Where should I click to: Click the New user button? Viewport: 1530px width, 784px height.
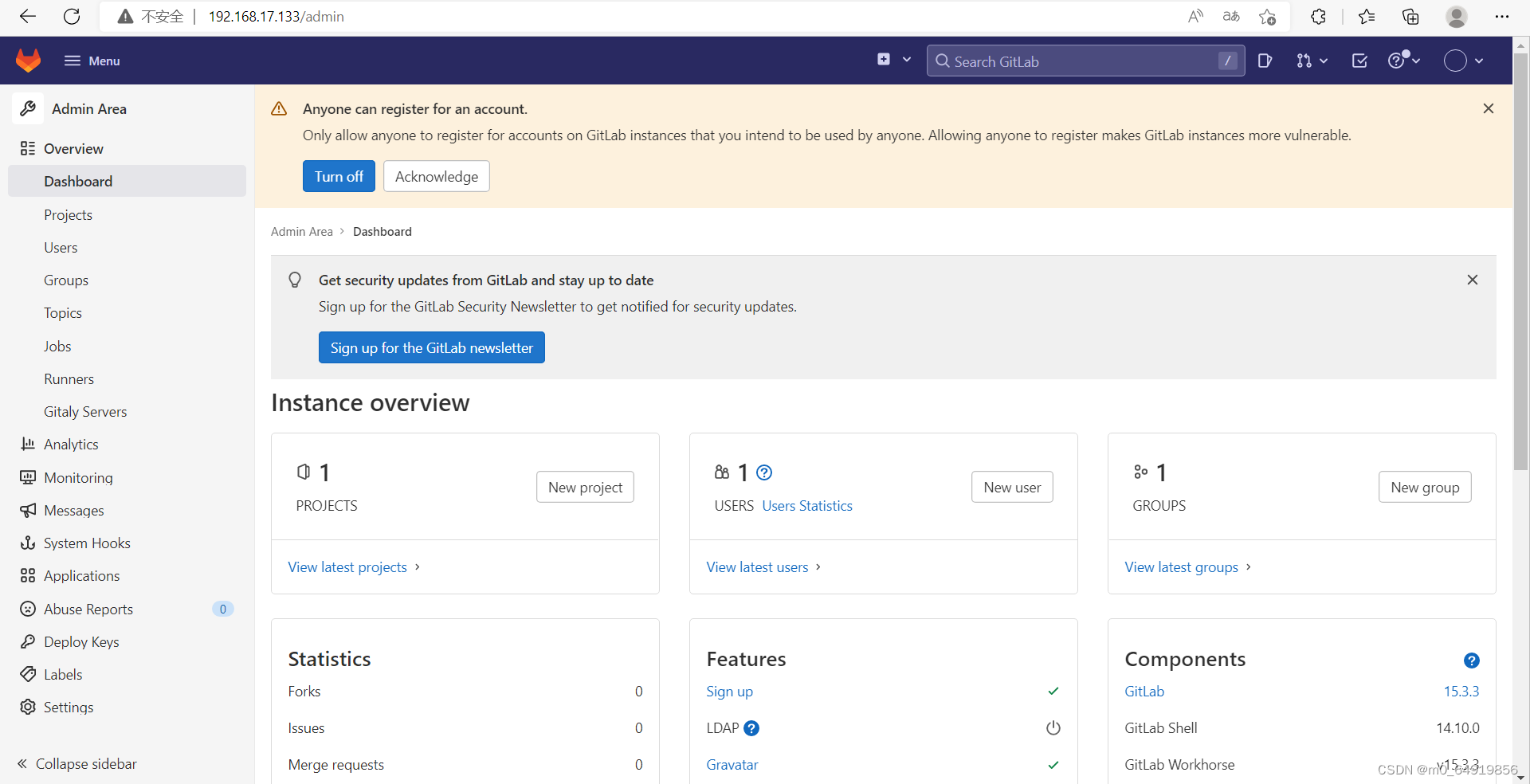click(1012, 487)
